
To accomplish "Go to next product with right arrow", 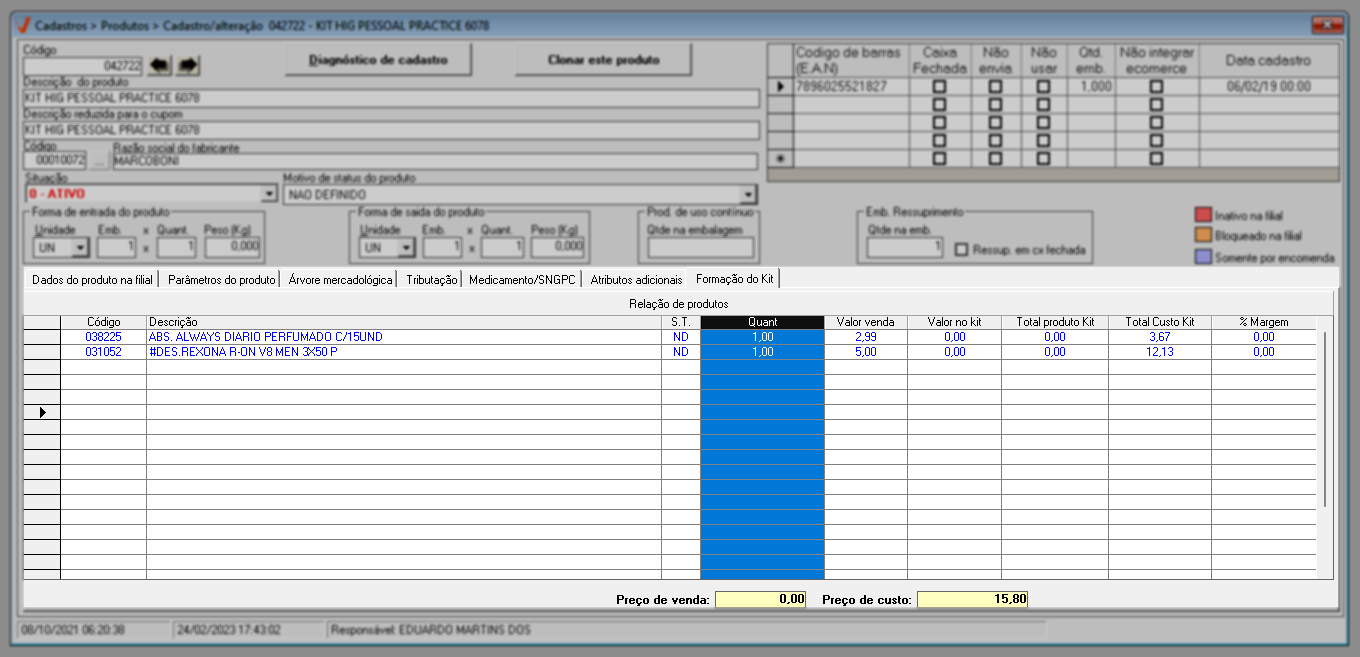I will coord(189,65).
